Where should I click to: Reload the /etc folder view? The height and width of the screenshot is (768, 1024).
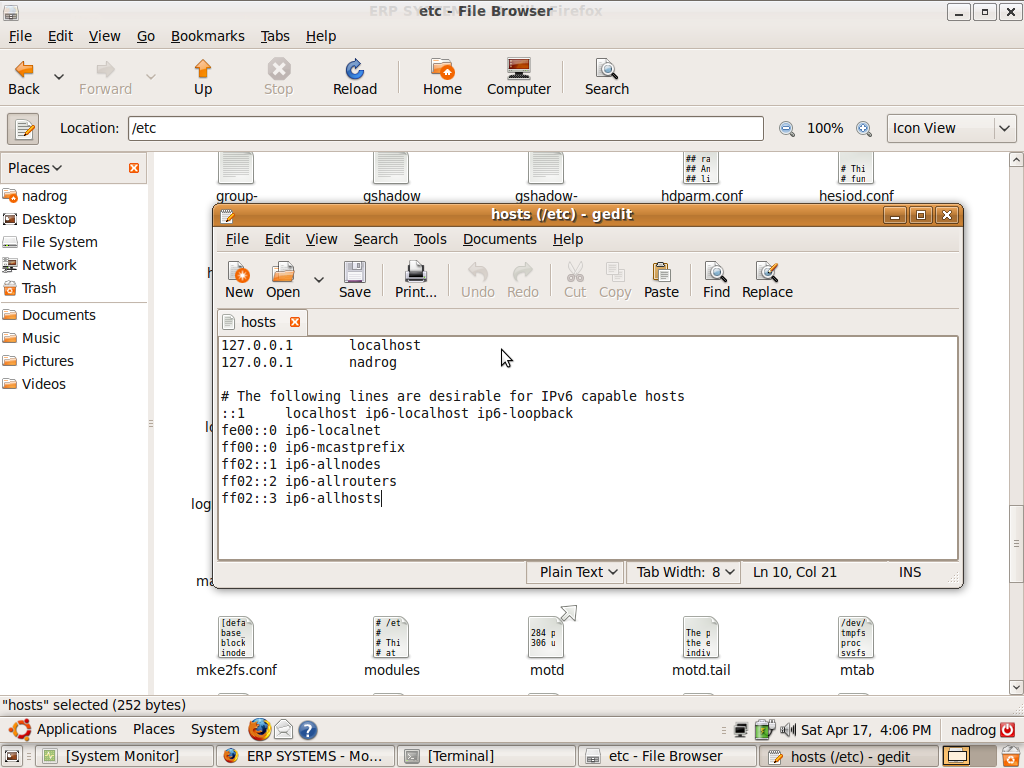355,78
